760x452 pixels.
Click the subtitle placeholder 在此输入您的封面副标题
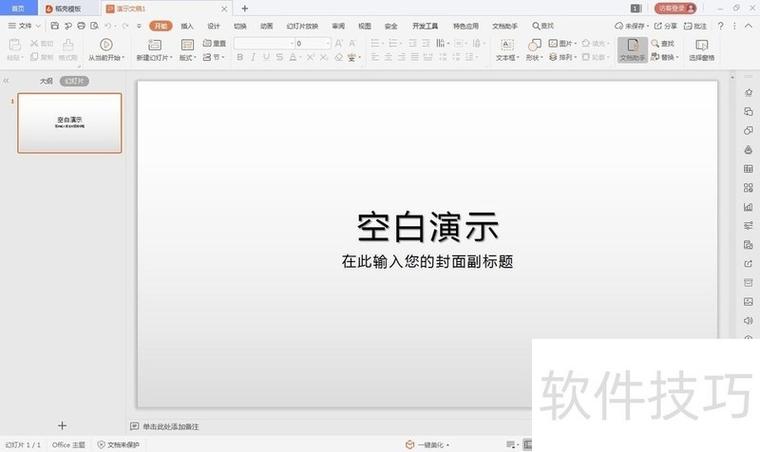pos(427,262)
